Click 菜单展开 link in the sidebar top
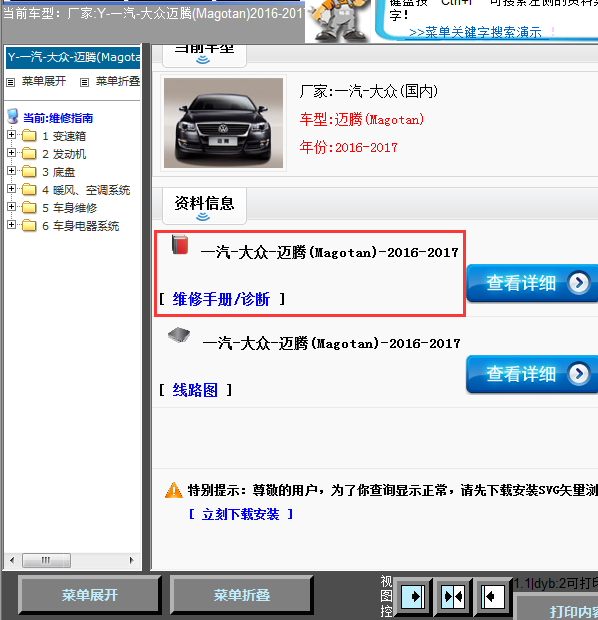The width and height of the screenshot is (598, 620). (44, 81)
